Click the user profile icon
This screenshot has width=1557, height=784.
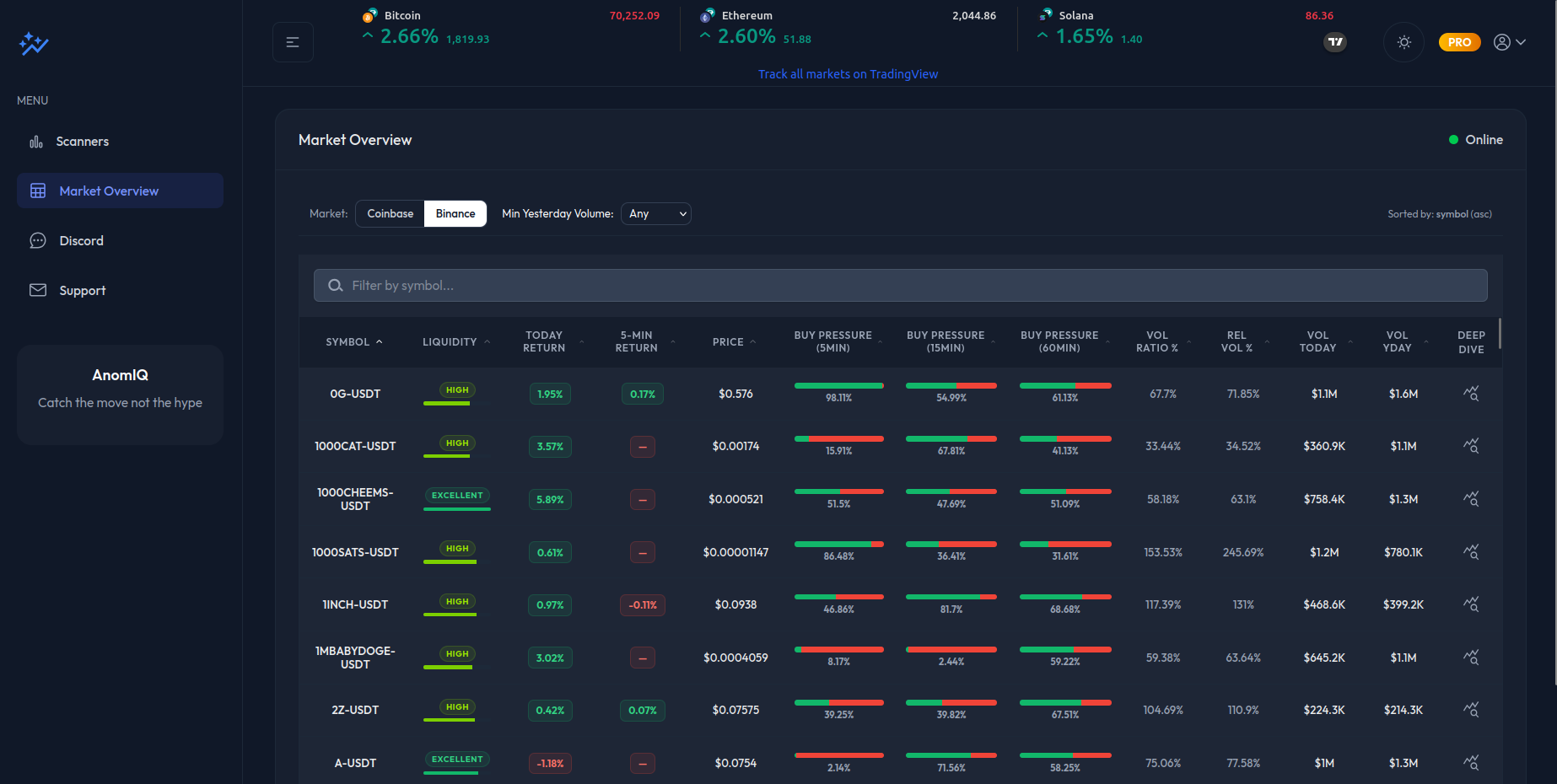[1502, 42]
